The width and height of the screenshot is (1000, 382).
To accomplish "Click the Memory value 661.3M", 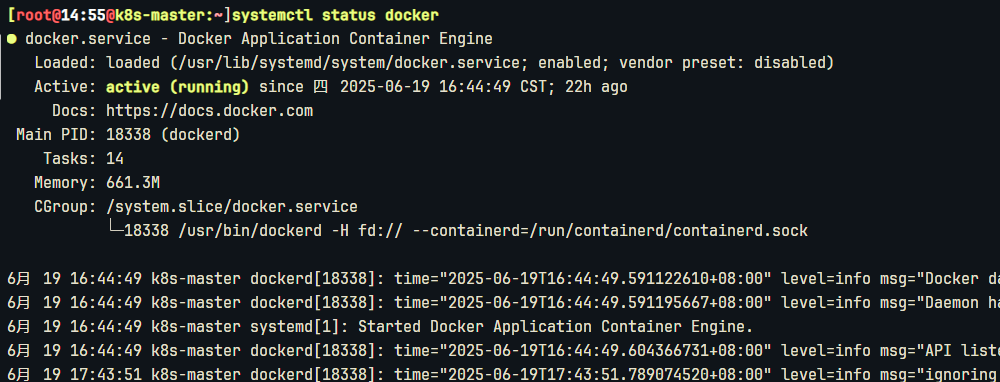I will tap(133, 183).
